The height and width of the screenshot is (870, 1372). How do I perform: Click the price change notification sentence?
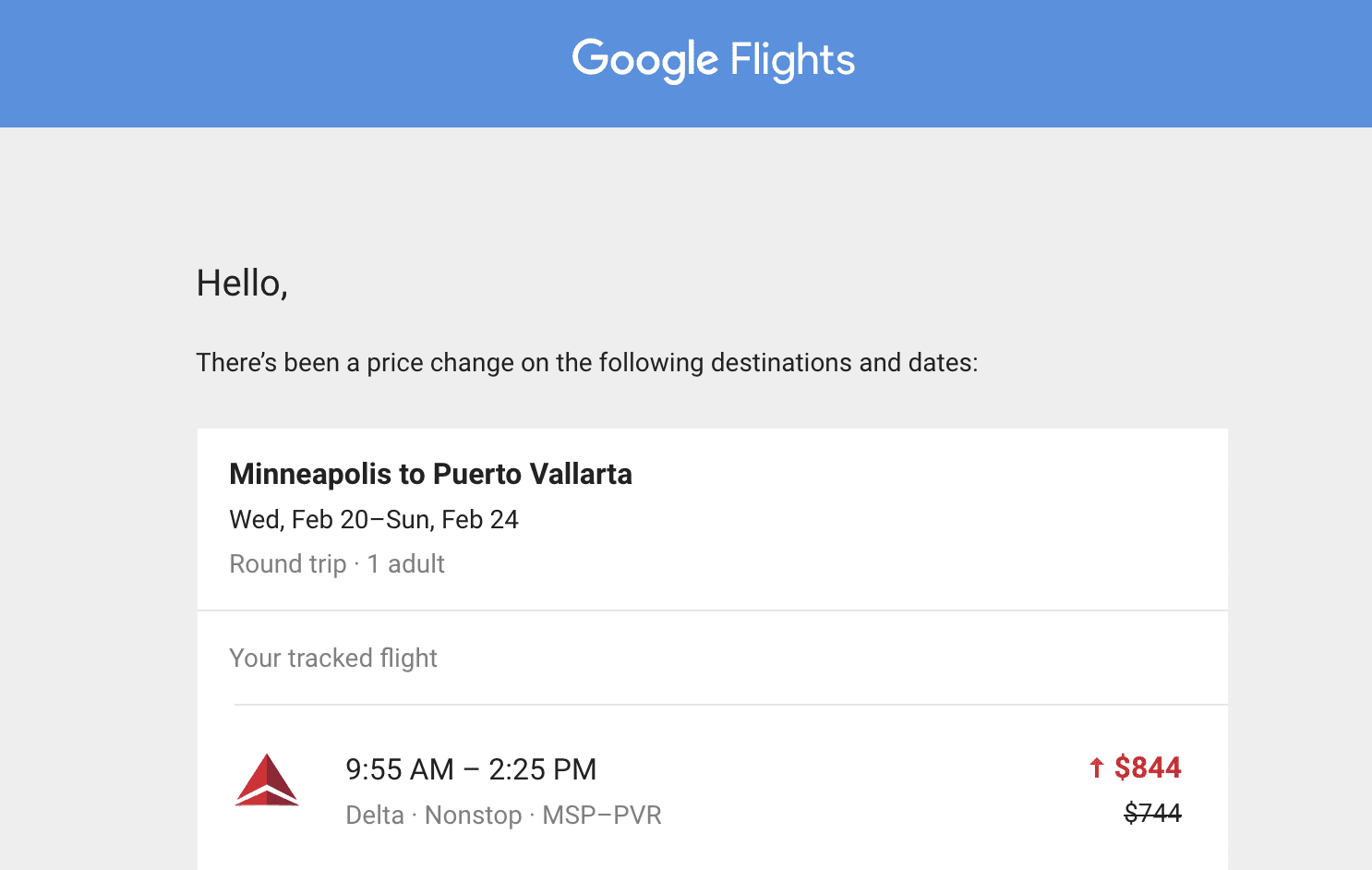click(587, 363)
